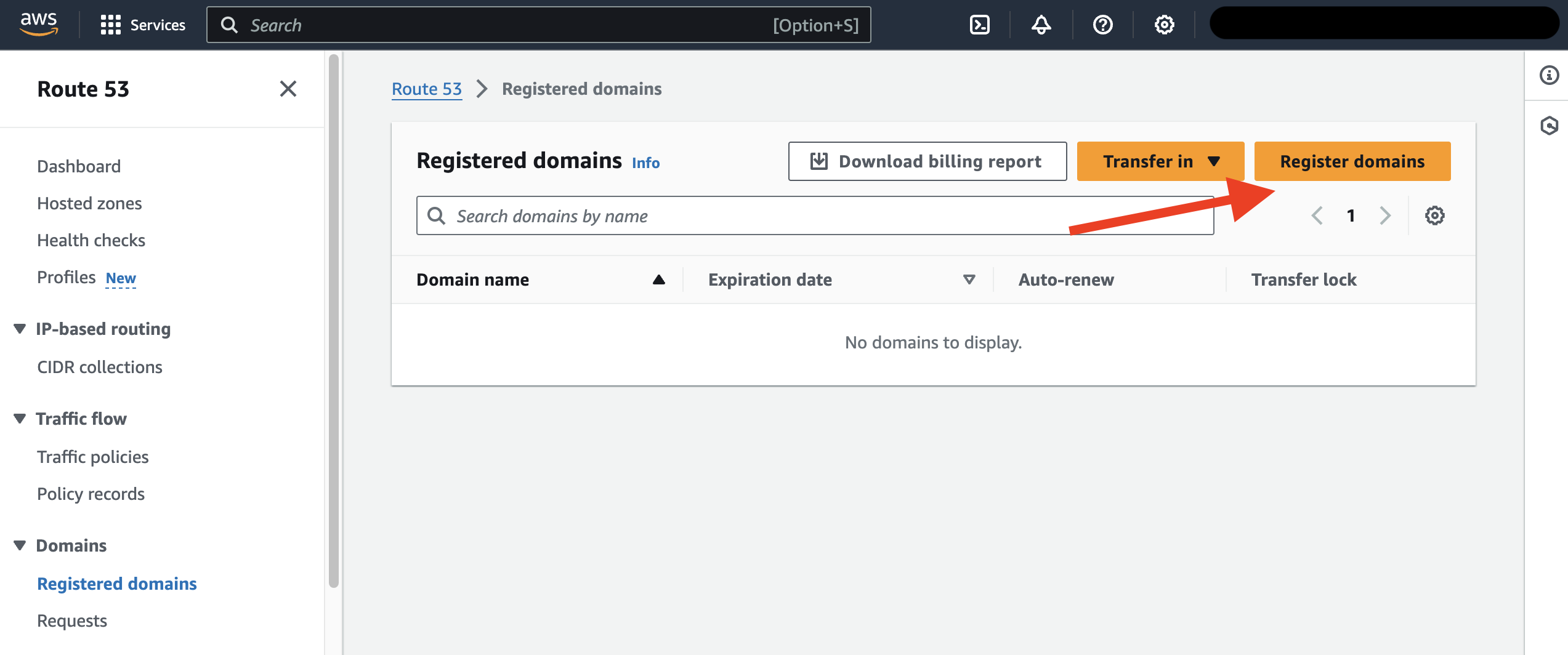Click Download billing report button
Viewport: 1568px width, 655px height.
point(927,161)
